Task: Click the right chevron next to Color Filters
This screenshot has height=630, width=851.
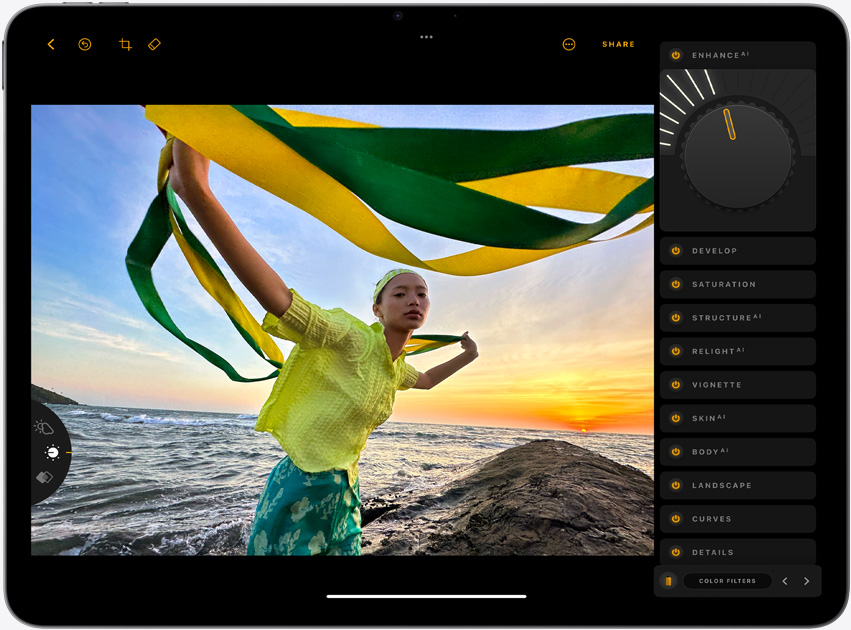Action: [806, 580]
